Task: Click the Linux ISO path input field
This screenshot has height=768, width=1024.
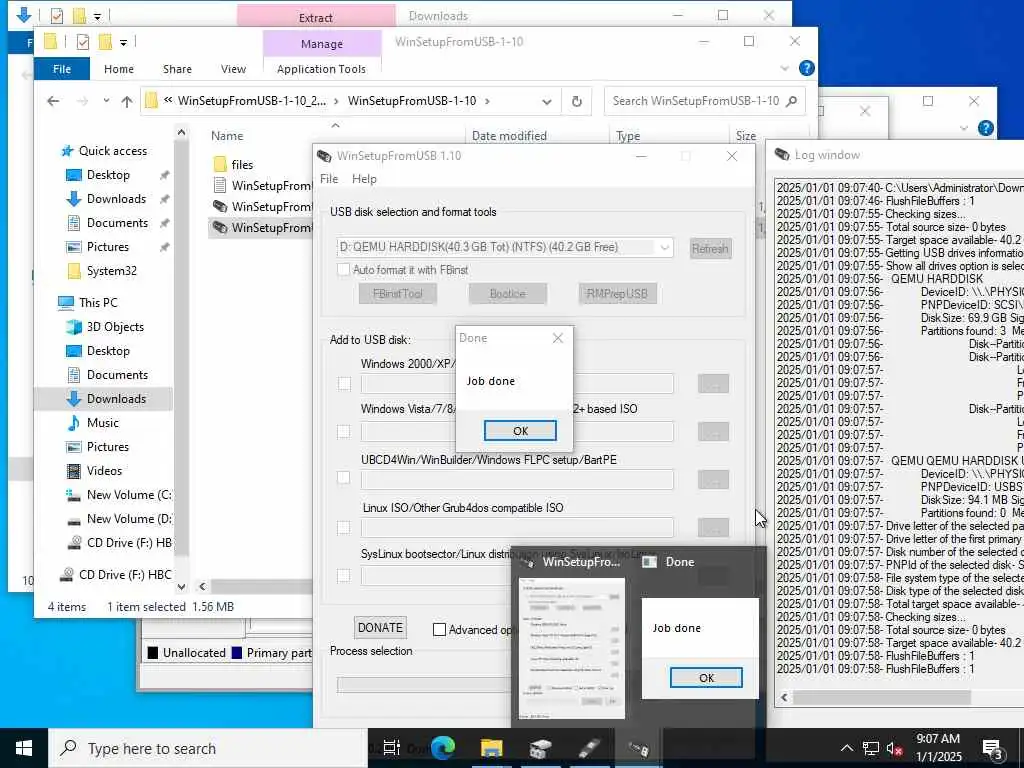Action: [517, 528]
